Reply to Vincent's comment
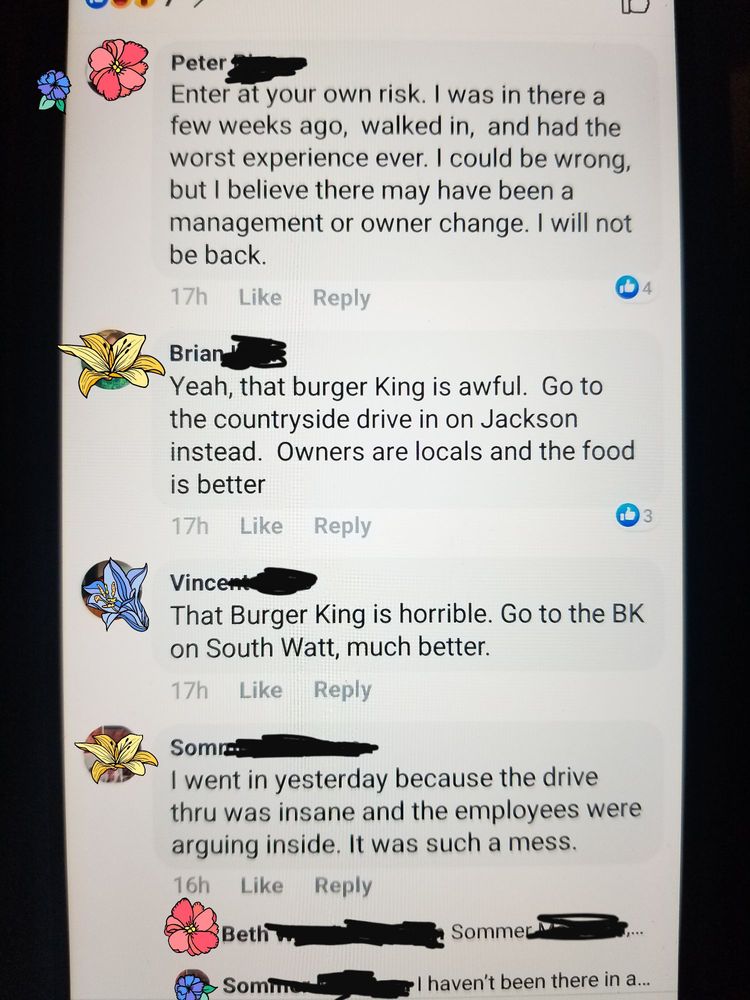The image size is (750, 1000). point(342,690)
